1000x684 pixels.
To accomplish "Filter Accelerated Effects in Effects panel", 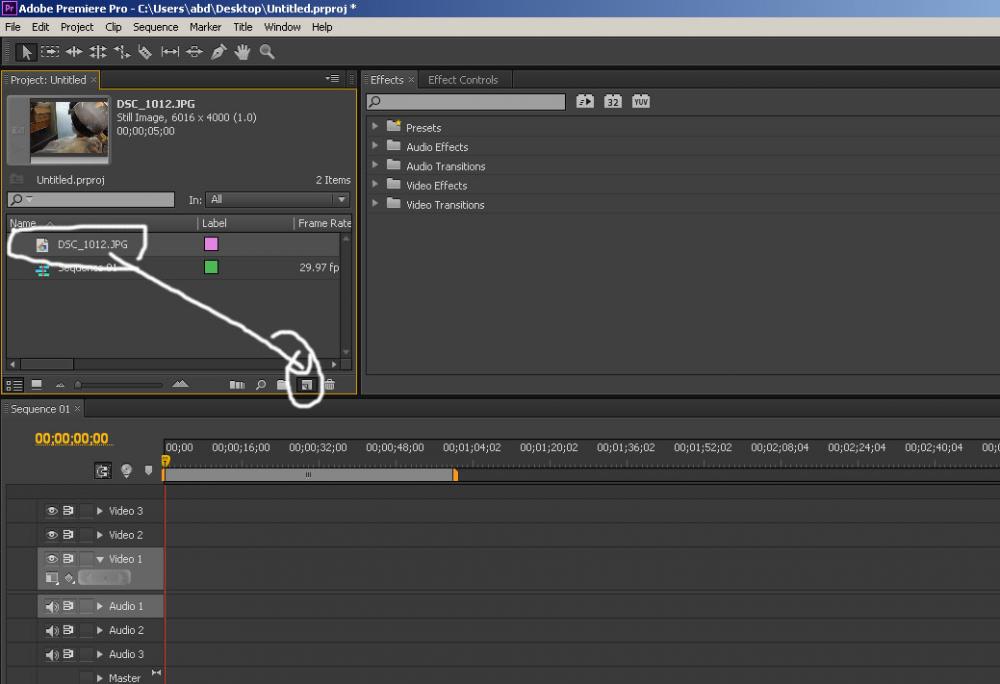I will coord(585,101).
